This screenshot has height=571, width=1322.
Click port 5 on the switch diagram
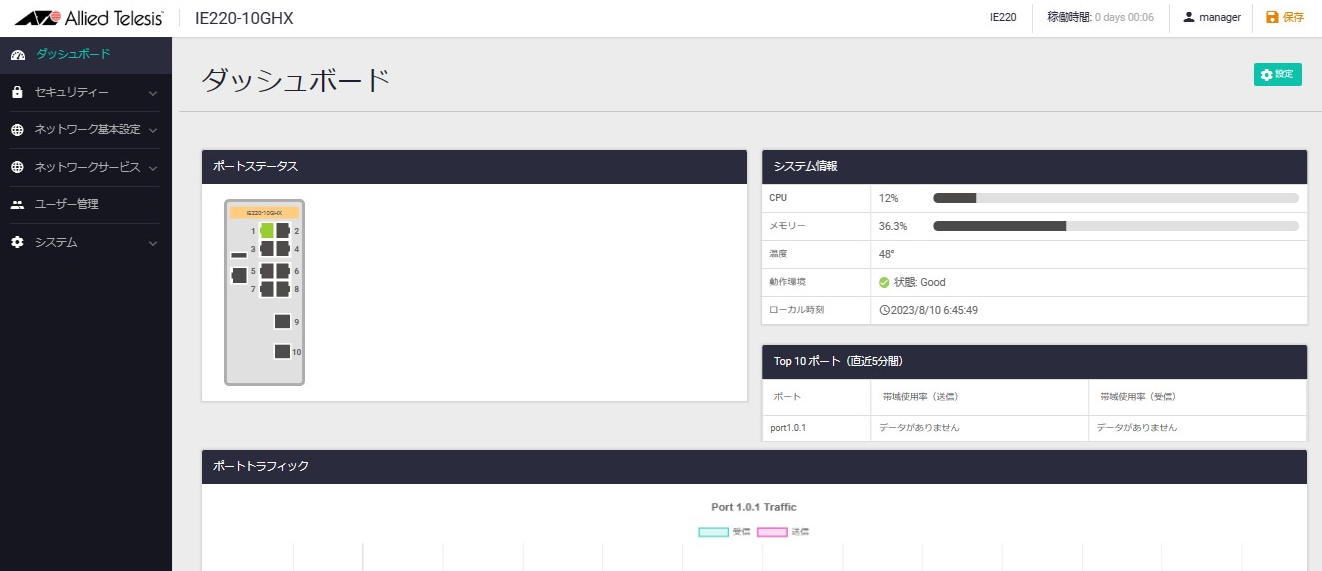[267, 271]
